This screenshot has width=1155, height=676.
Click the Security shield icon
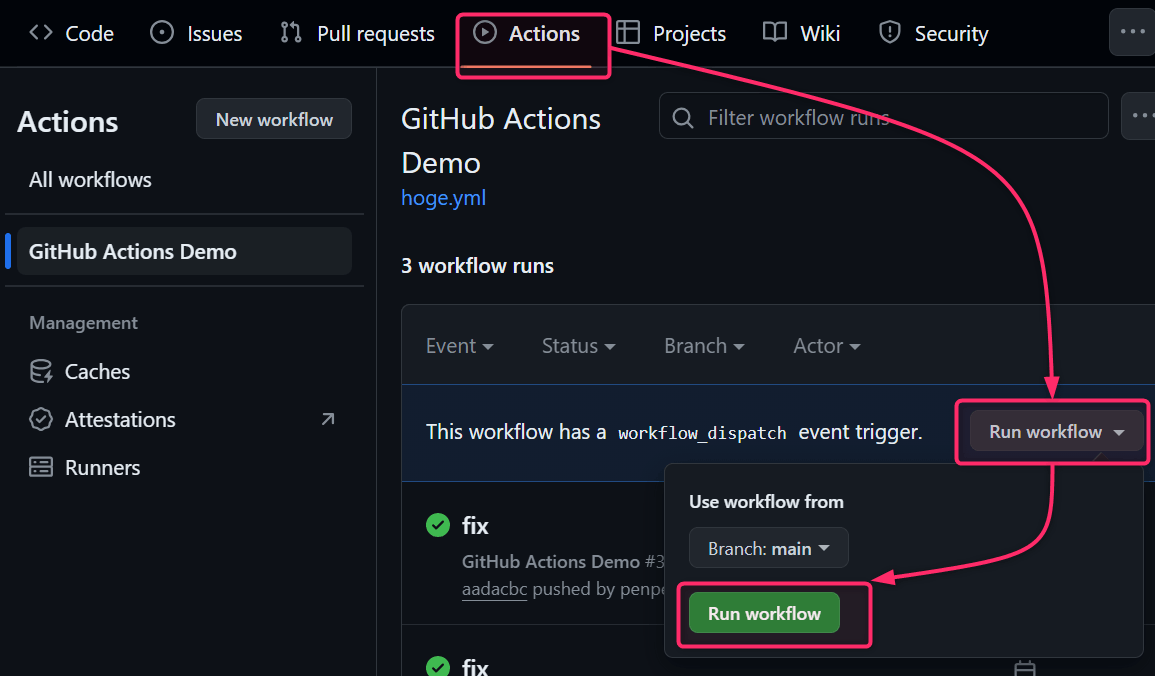click(890, 32)
